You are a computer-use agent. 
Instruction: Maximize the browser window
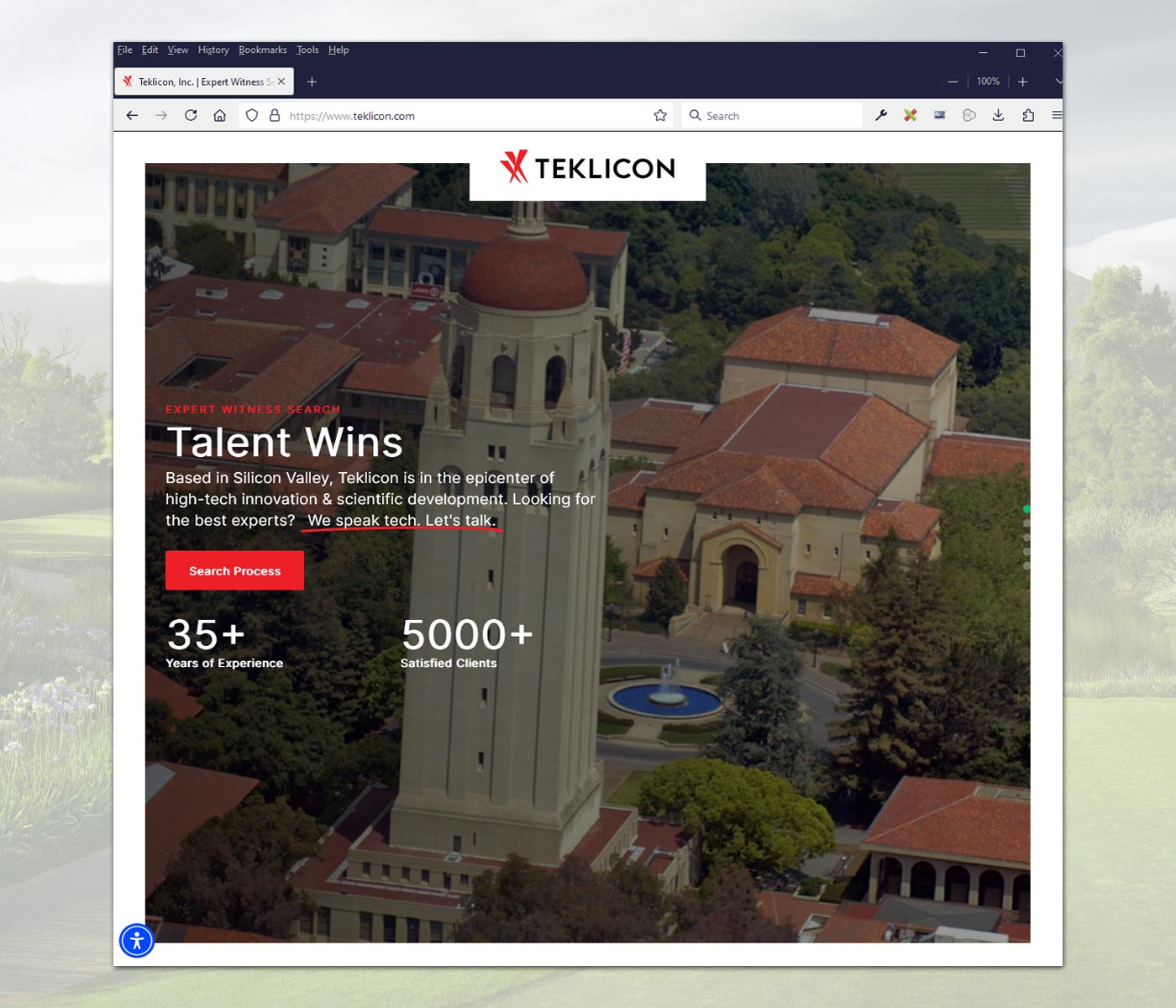tap(1021, 52)
